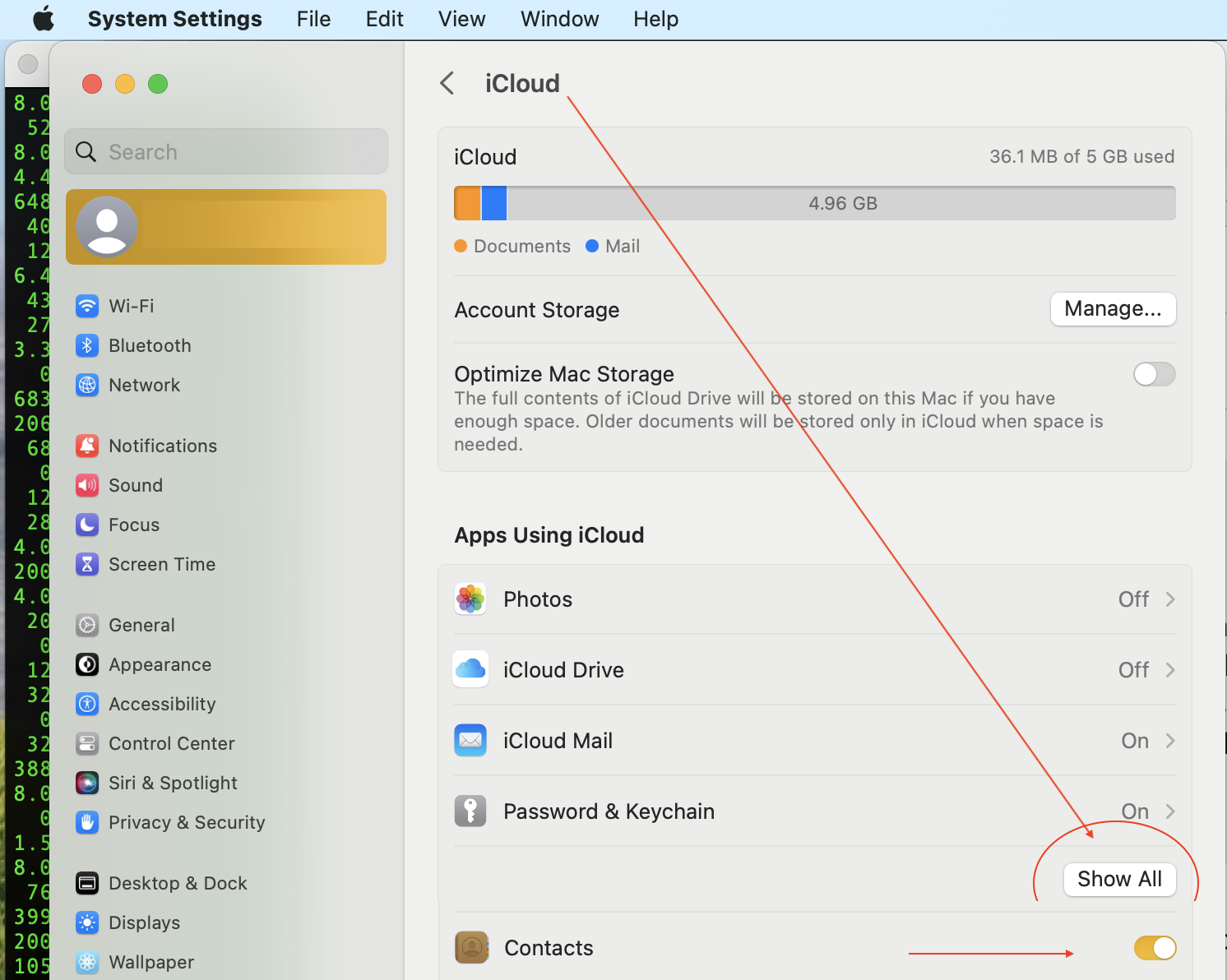Click the Desktop & Dock icon

(x=87, y=883)
